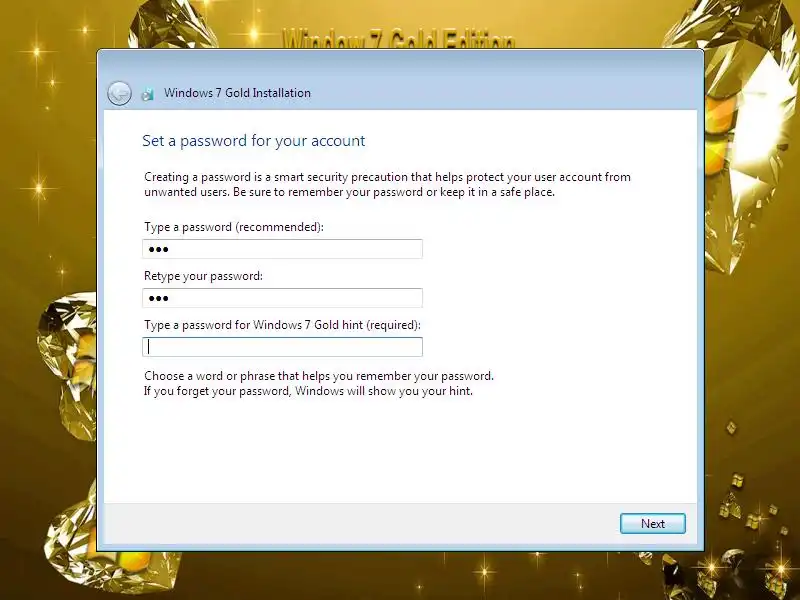The image size is (800, 600).
Task: Click the small gold Windows logo cubes at bottom-right
Action: tap(747, 503)
